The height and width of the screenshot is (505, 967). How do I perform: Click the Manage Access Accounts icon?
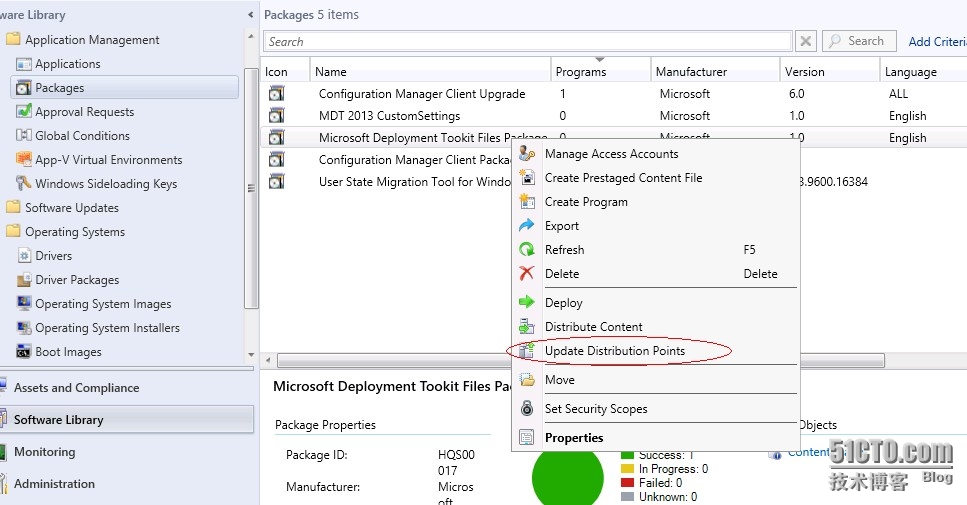(527, 154)
